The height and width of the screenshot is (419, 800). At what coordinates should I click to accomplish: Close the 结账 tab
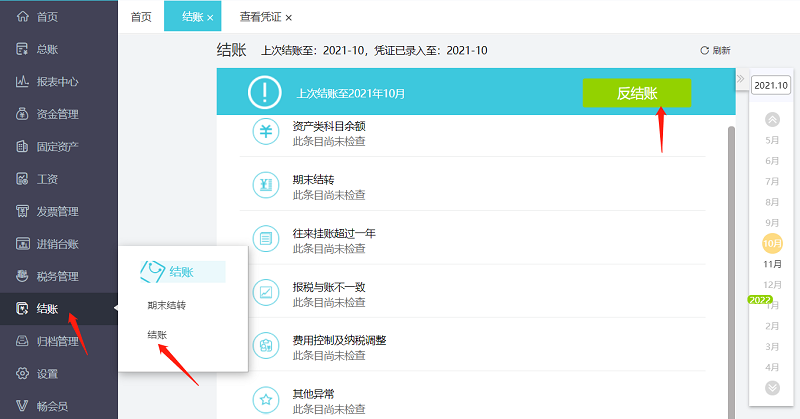210,18
